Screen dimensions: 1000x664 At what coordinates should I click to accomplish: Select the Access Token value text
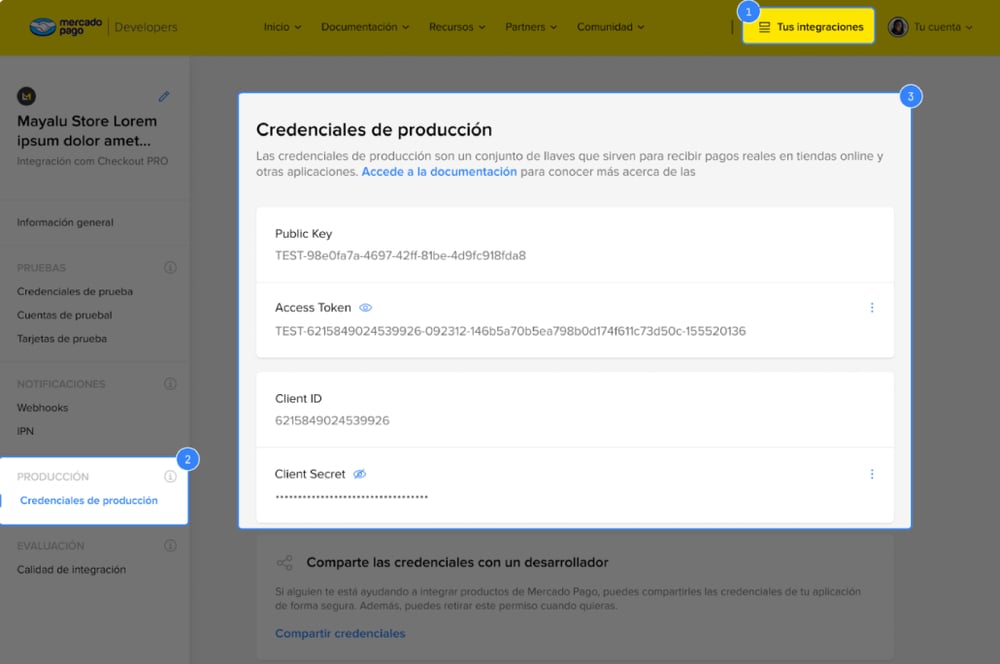510,331
